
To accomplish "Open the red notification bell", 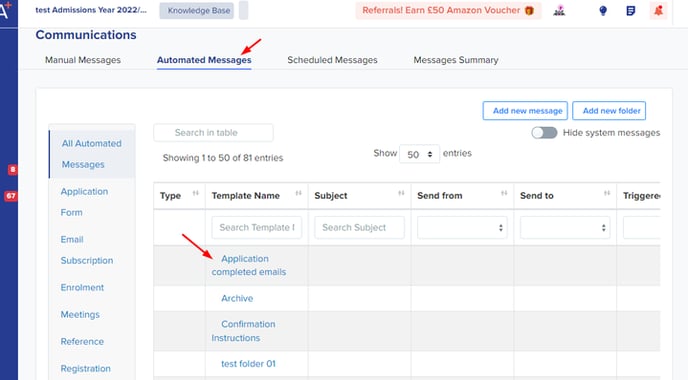I will click(658, 11).
